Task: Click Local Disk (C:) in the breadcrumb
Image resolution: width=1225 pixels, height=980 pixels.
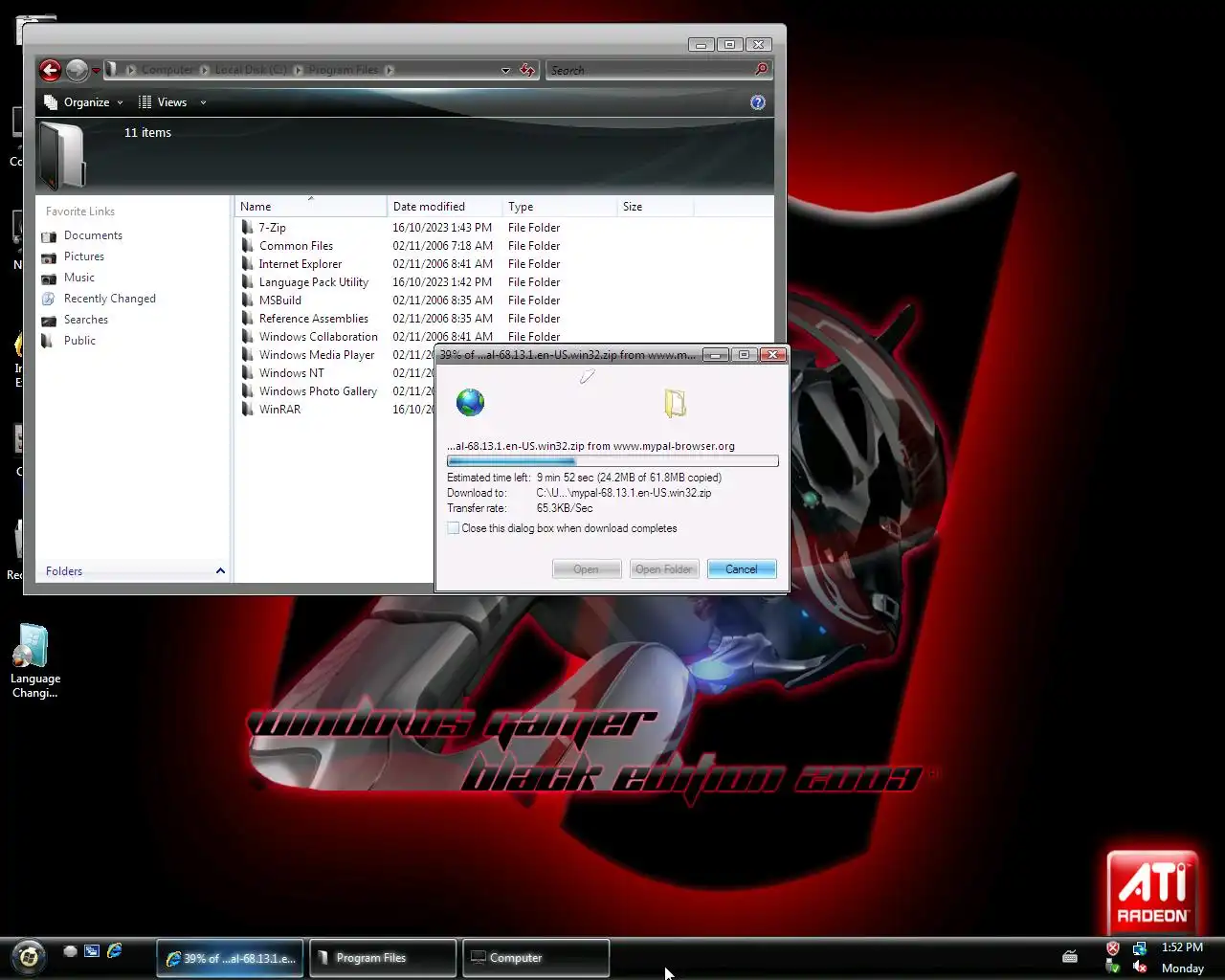Action: click(250, 70)
